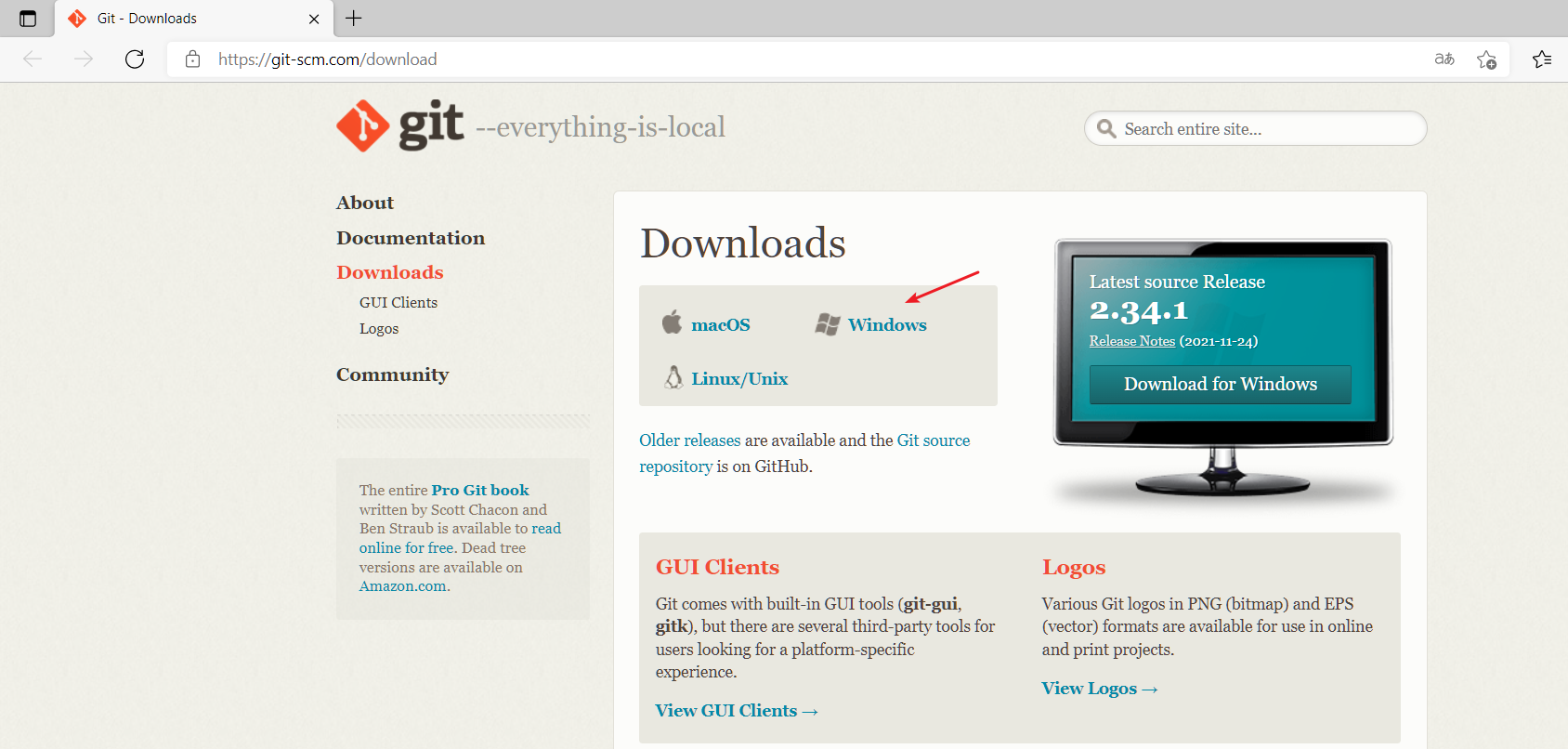The width and height of the screenshot is (1568, 749).
Task: Add page to favorites star icon
Action: click(1486, 59)
